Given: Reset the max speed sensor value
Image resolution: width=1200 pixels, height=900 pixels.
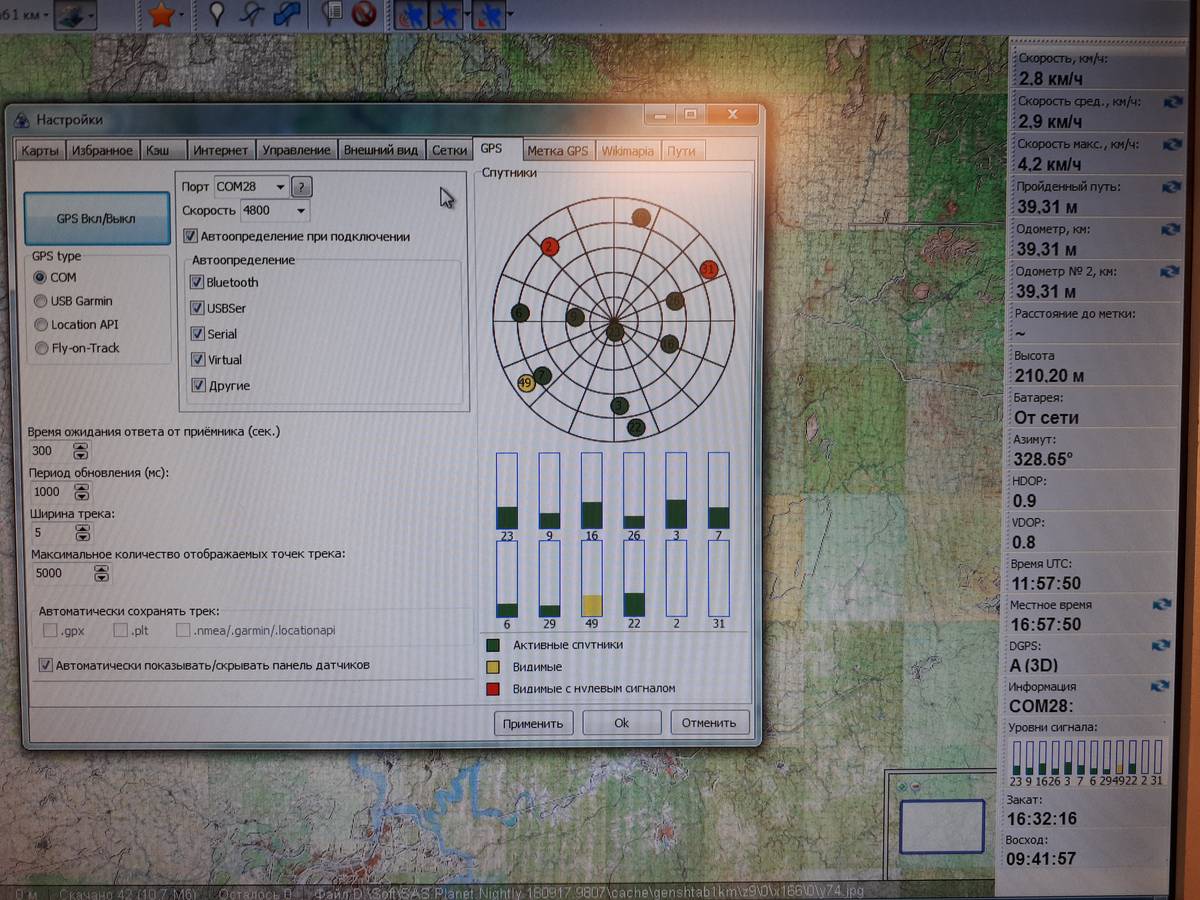Looking at the screenshot, I should point(1171,144).
